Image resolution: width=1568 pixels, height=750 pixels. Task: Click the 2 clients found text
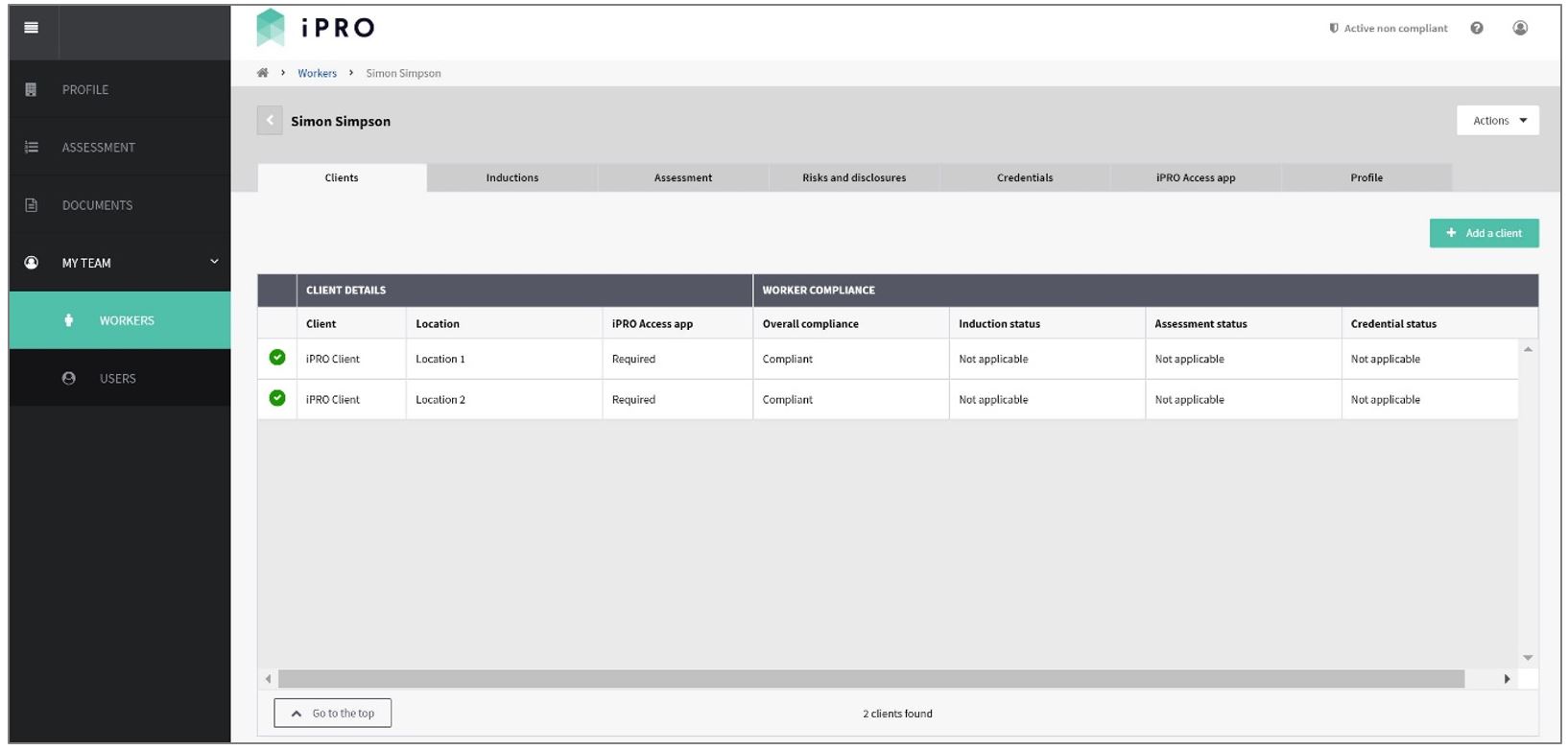(897, 714)
